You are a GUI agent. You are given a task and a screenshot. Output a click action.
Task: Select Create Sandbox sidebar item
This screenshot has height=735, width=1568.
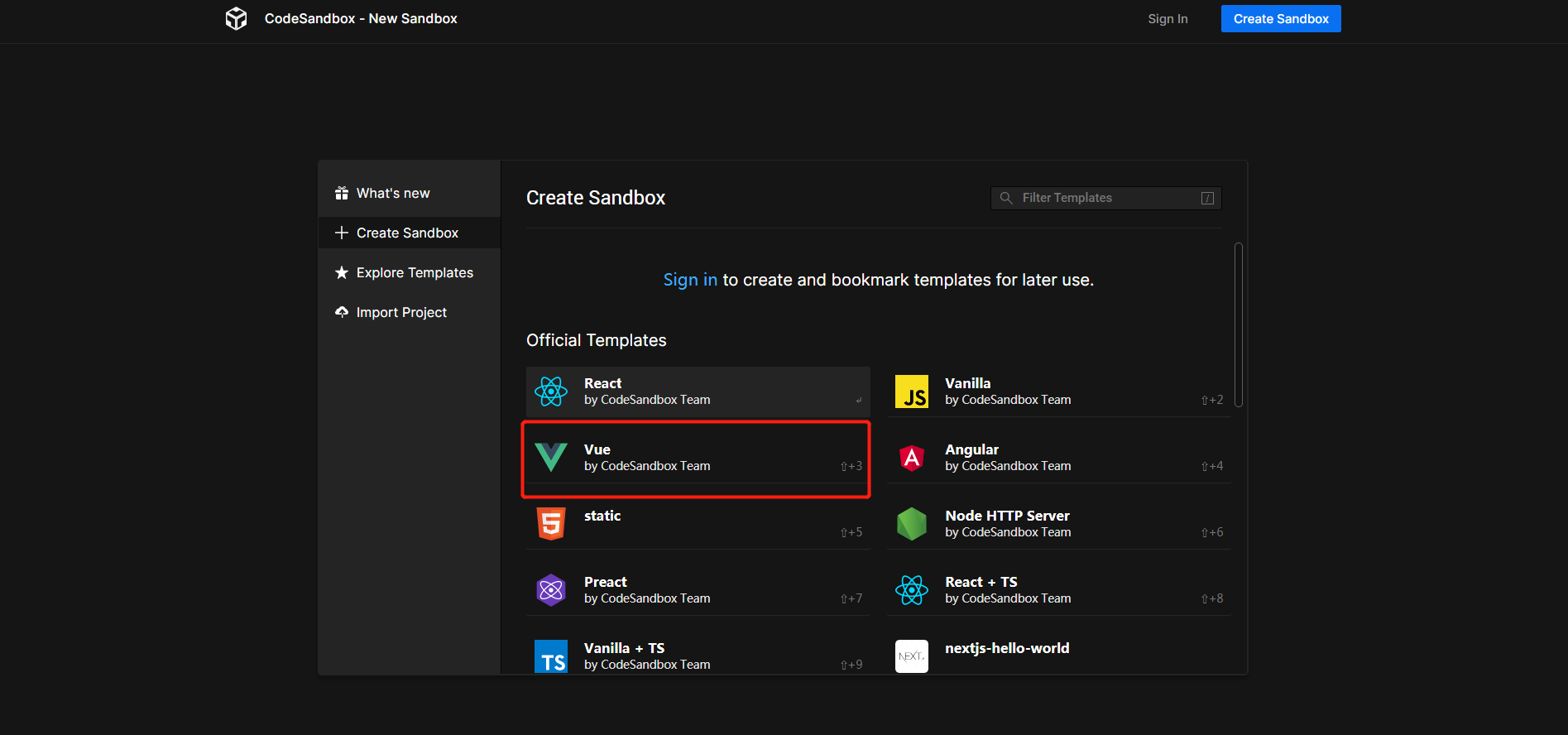point(407,233)
